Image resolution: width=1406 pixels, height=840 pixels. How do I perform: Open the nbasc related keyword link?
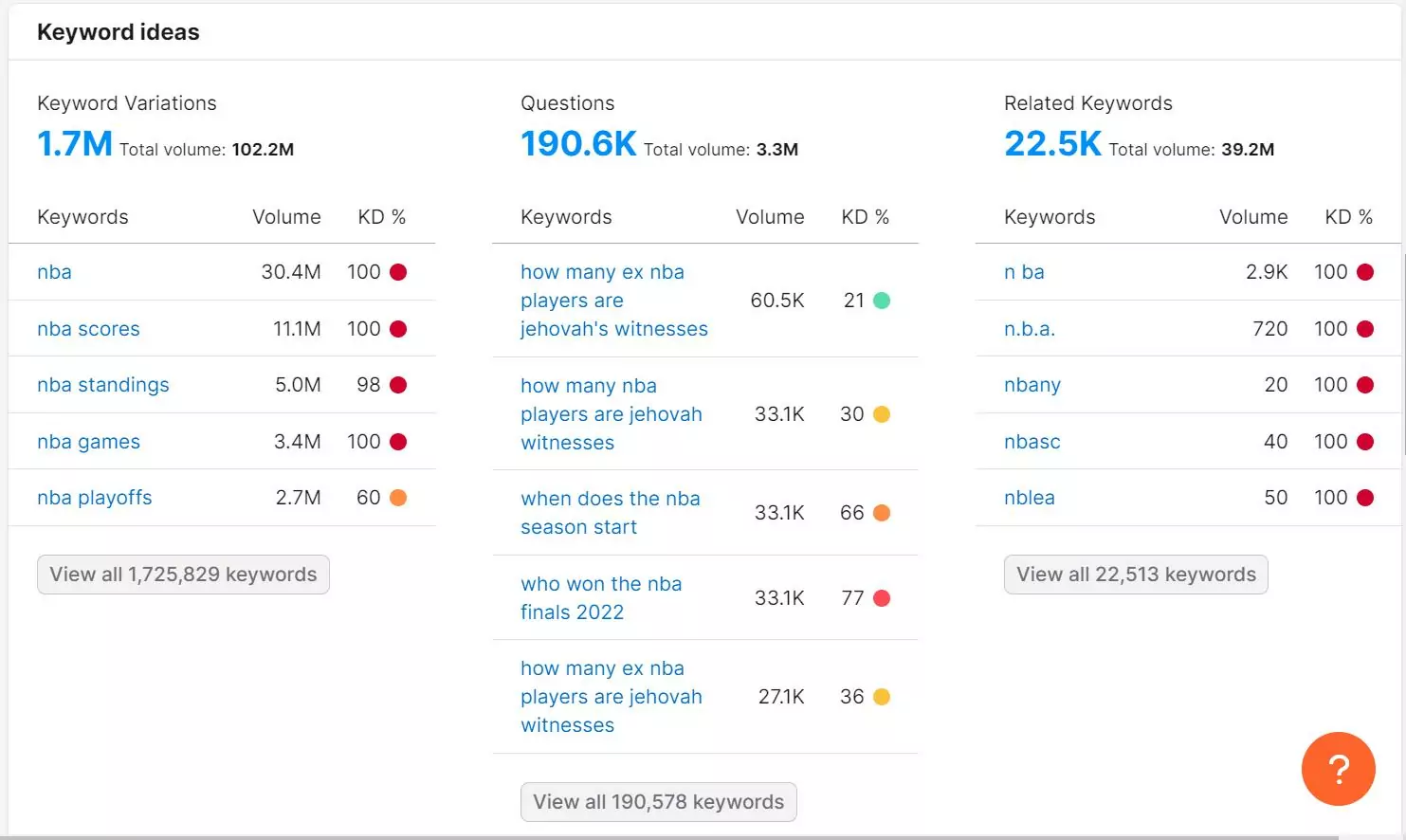coord(1032,442)
